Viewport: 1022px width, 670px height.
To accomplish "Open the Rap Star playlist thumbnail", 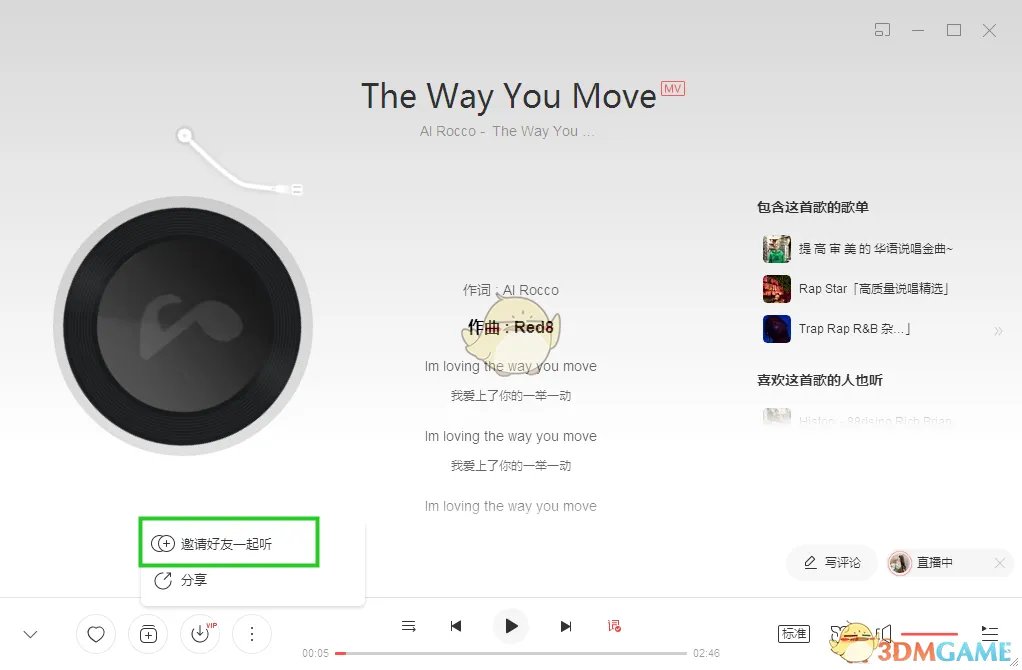I will (x=777, y=289).
